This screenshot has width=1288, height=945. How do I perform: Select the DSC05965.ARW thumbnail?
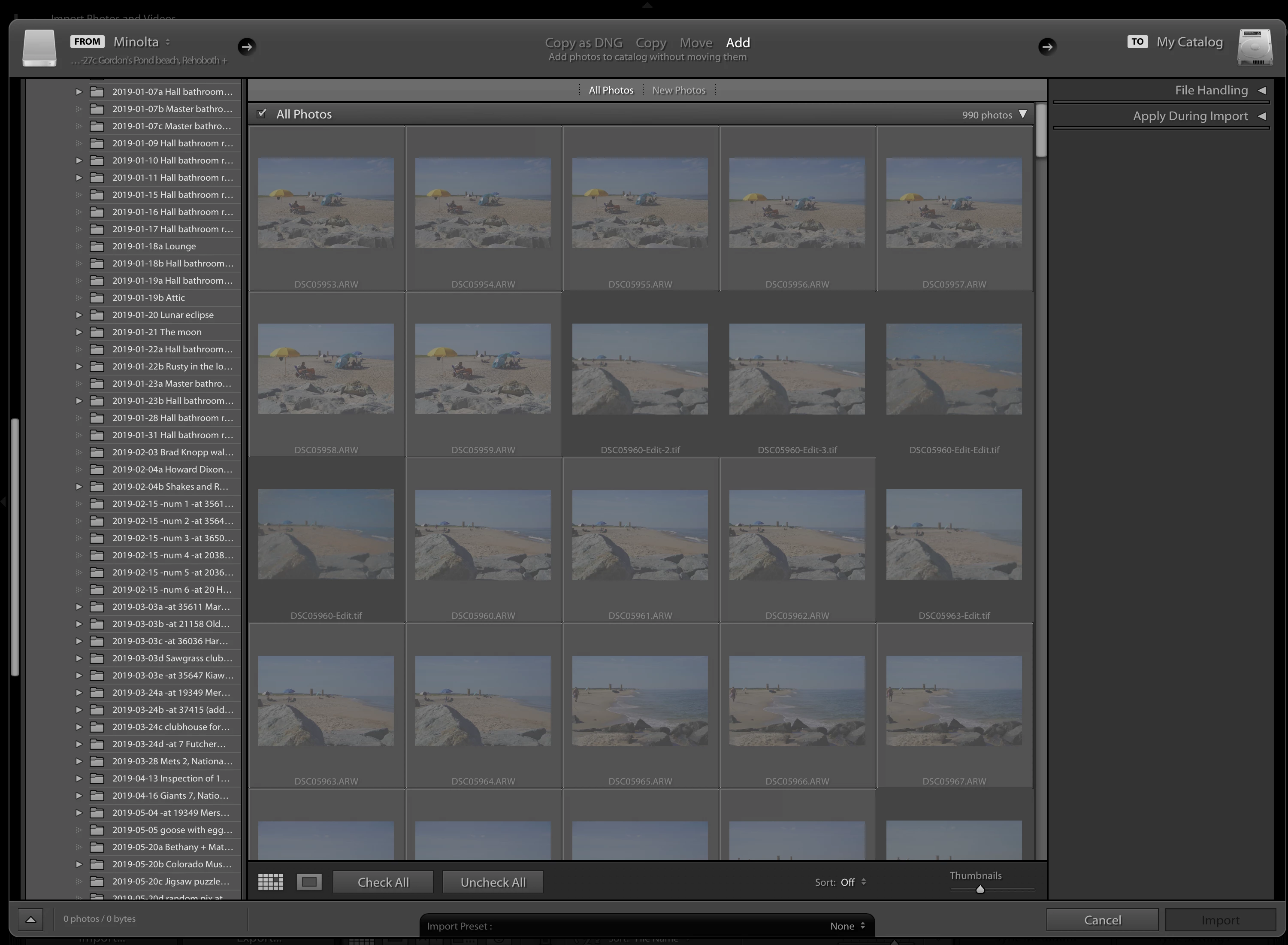pos(639,700)
